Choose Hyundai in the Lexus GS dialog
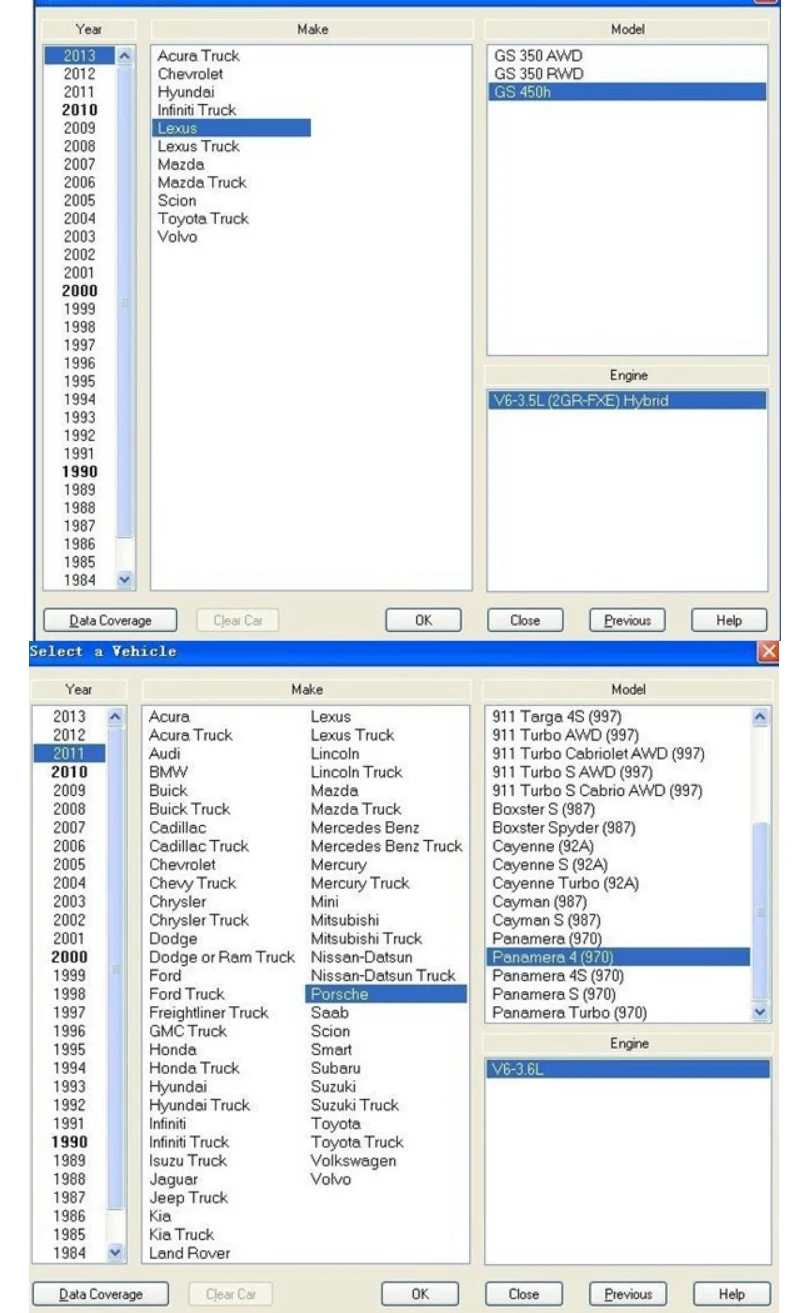800x1313 pixels. coord(186,92)
